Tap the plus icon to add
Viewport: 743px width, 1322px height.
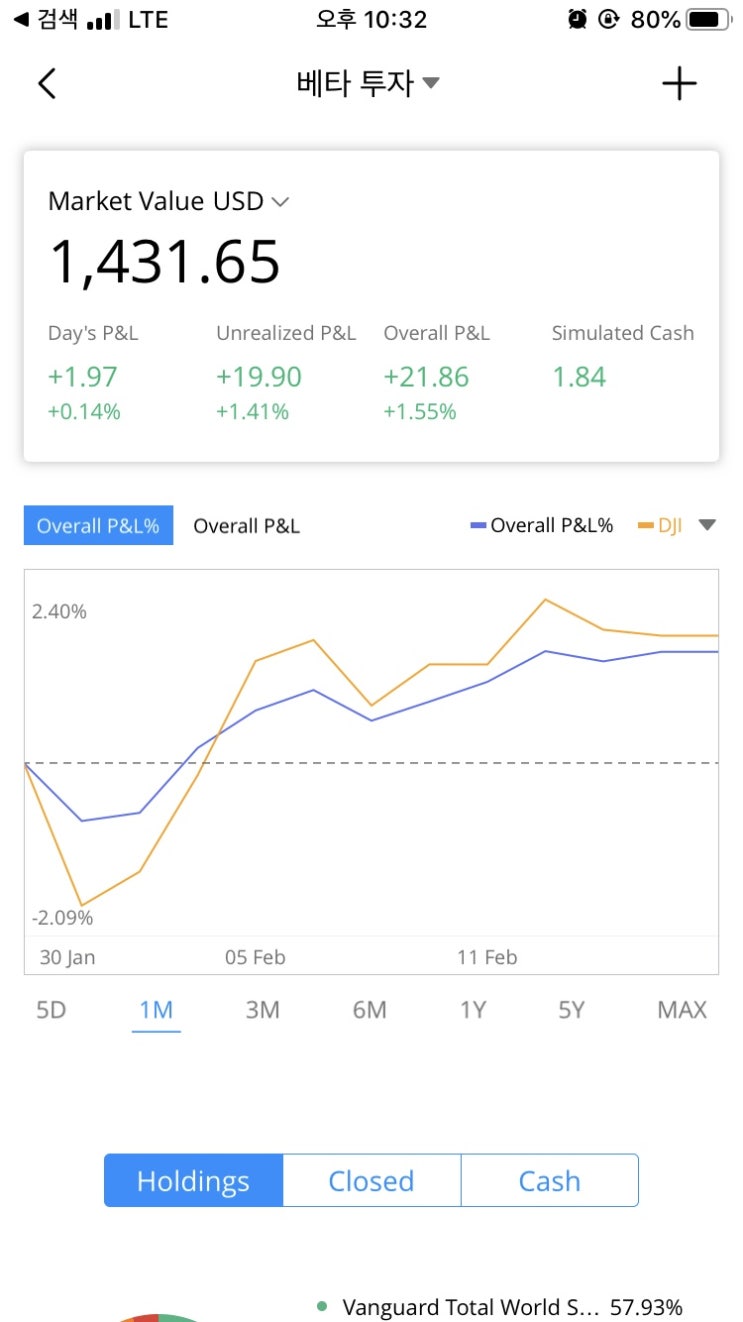click(x=679, y=84)
